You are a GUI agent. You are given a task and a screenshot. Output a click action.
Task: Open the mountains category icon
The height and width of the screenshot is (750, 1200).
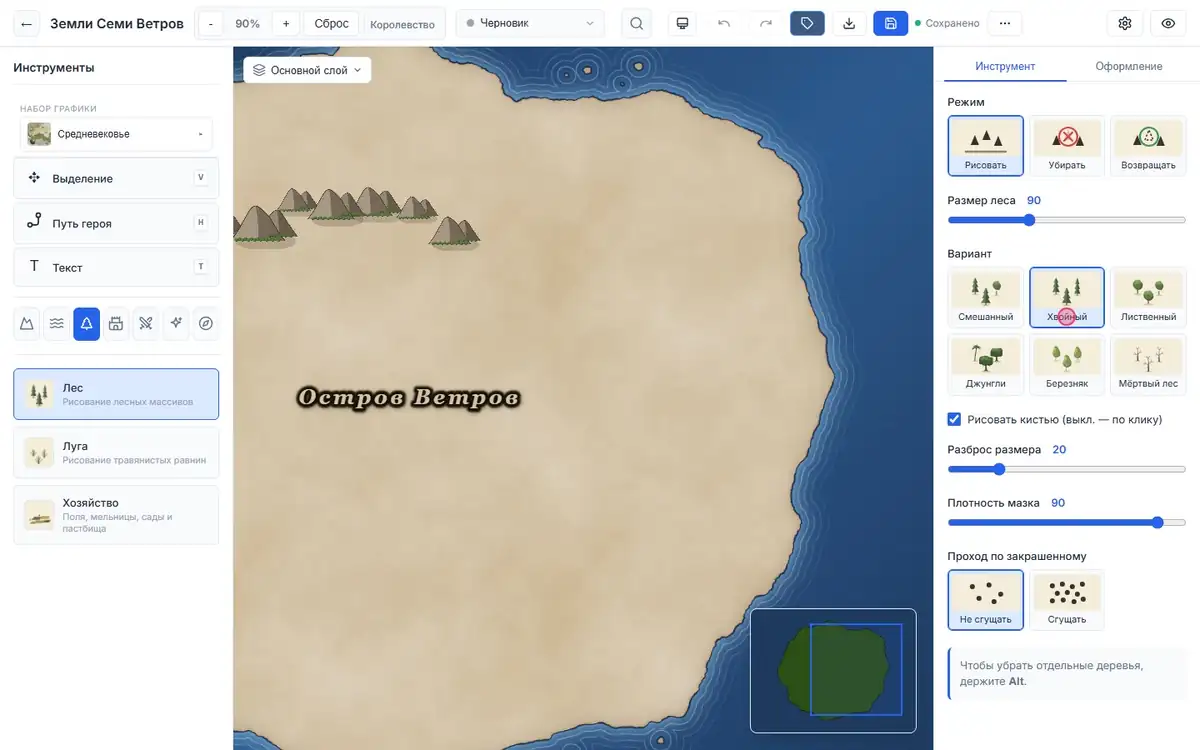point(27,323)
